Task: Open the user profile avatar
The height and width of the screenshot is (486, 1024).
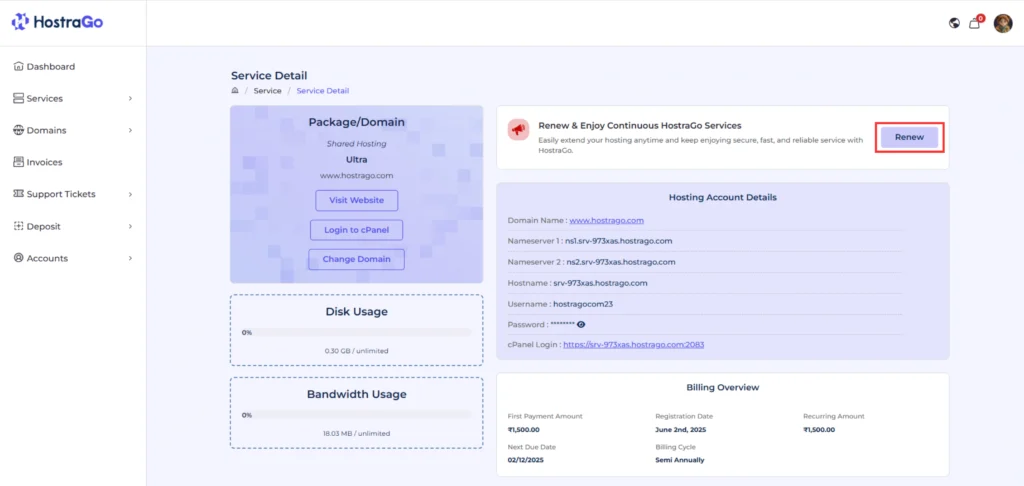Action: pyautogui.click(x=1002, y=24)
